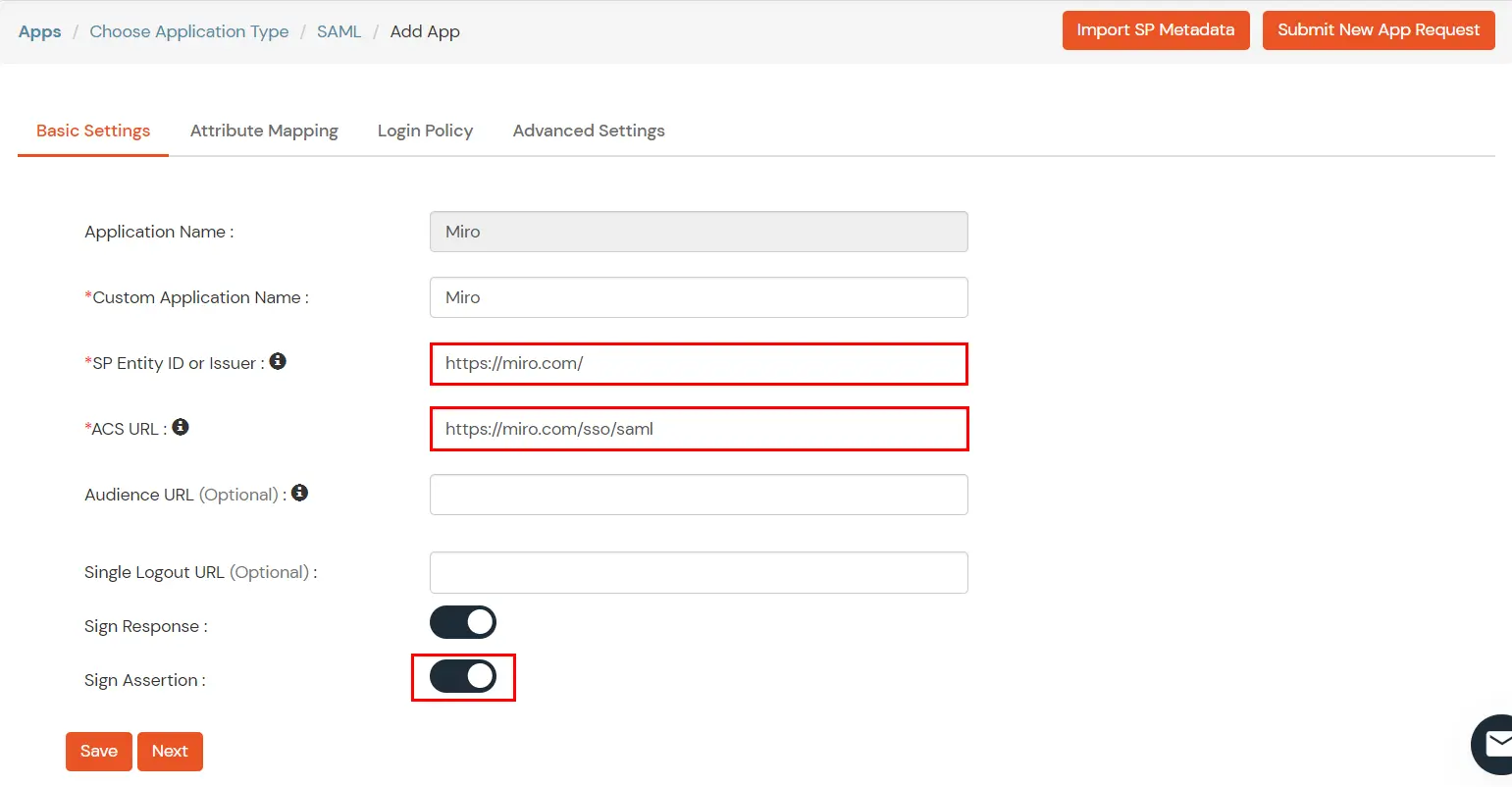This screenshot has height=787, width=1512.
Task: Open Choose Application Type breadcrumb
Action: [189, 31]
